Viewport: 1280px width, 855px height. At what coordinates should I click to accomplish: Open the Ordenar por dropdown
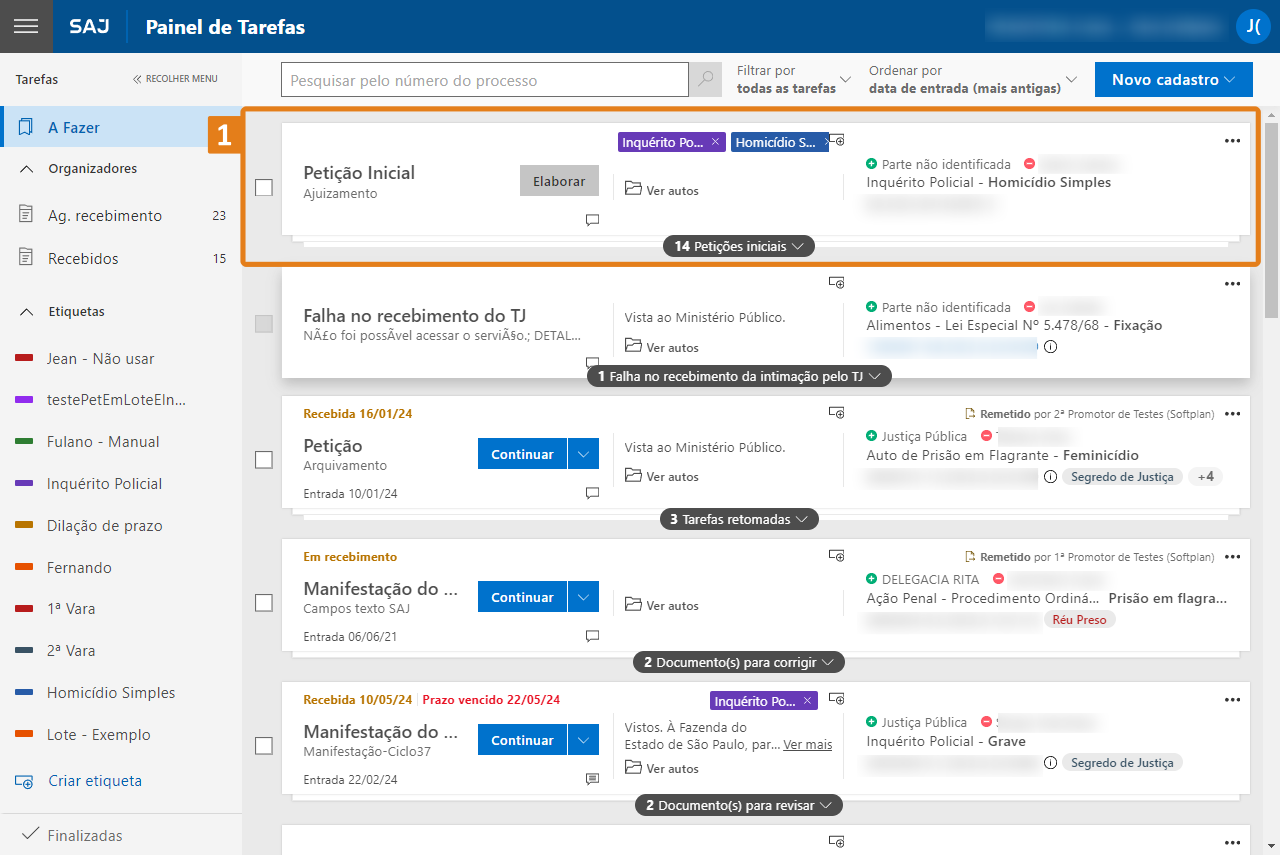tap(973, 80)
